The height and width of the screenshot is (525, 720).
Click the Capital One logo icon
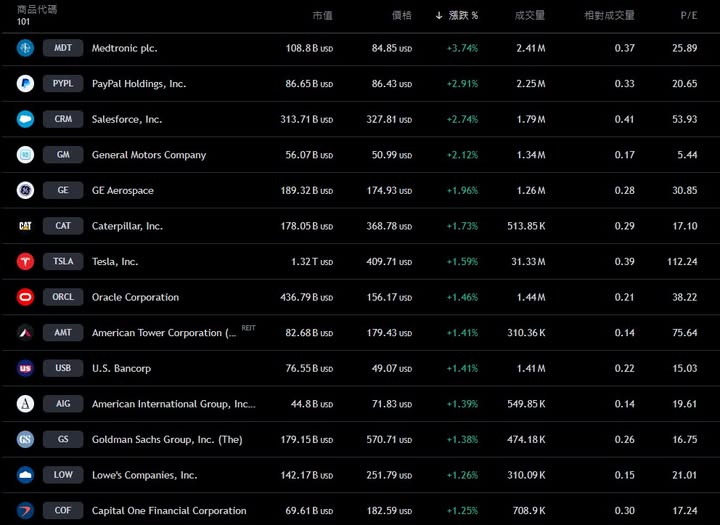coord(25,510)
